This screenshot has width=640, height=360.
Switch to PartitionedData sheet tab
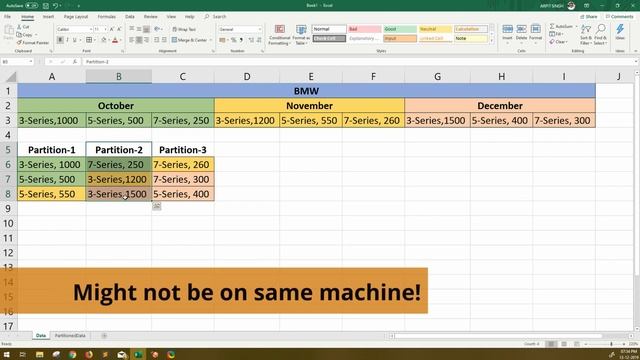pyautogui.click(x=70, y=336)
